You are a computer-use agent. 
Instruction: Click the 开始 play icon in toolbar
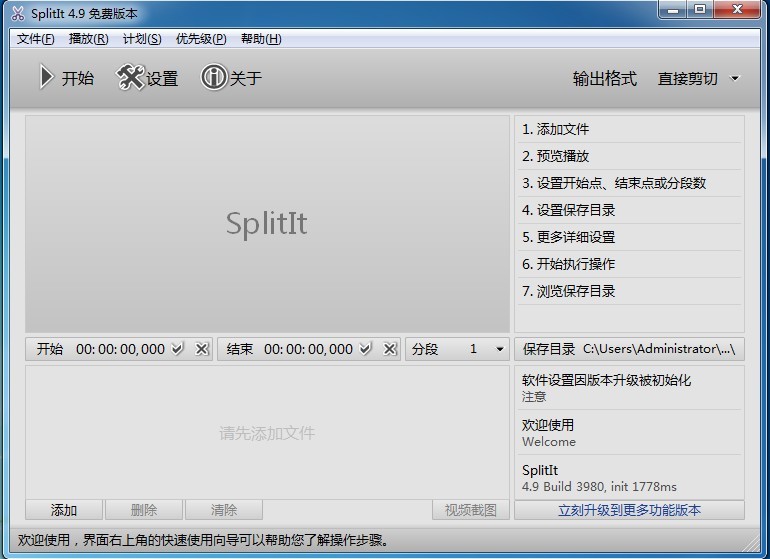tap(46, 78)
